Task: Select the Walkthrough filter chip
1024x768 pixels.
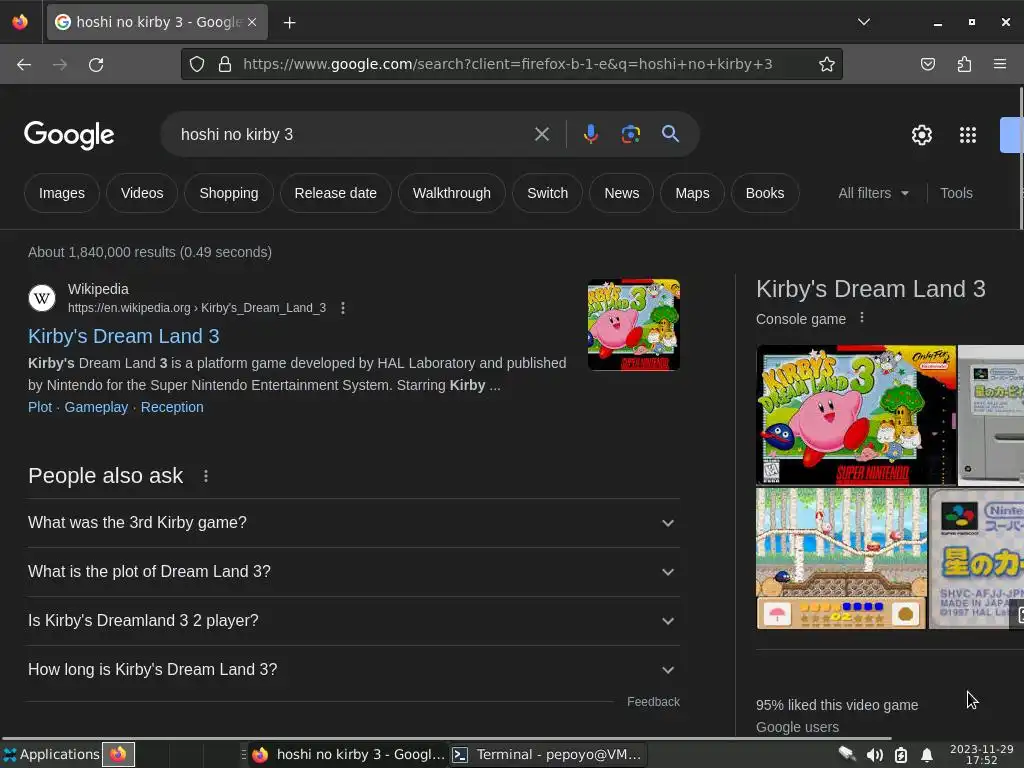Action: tap(451, 193)
